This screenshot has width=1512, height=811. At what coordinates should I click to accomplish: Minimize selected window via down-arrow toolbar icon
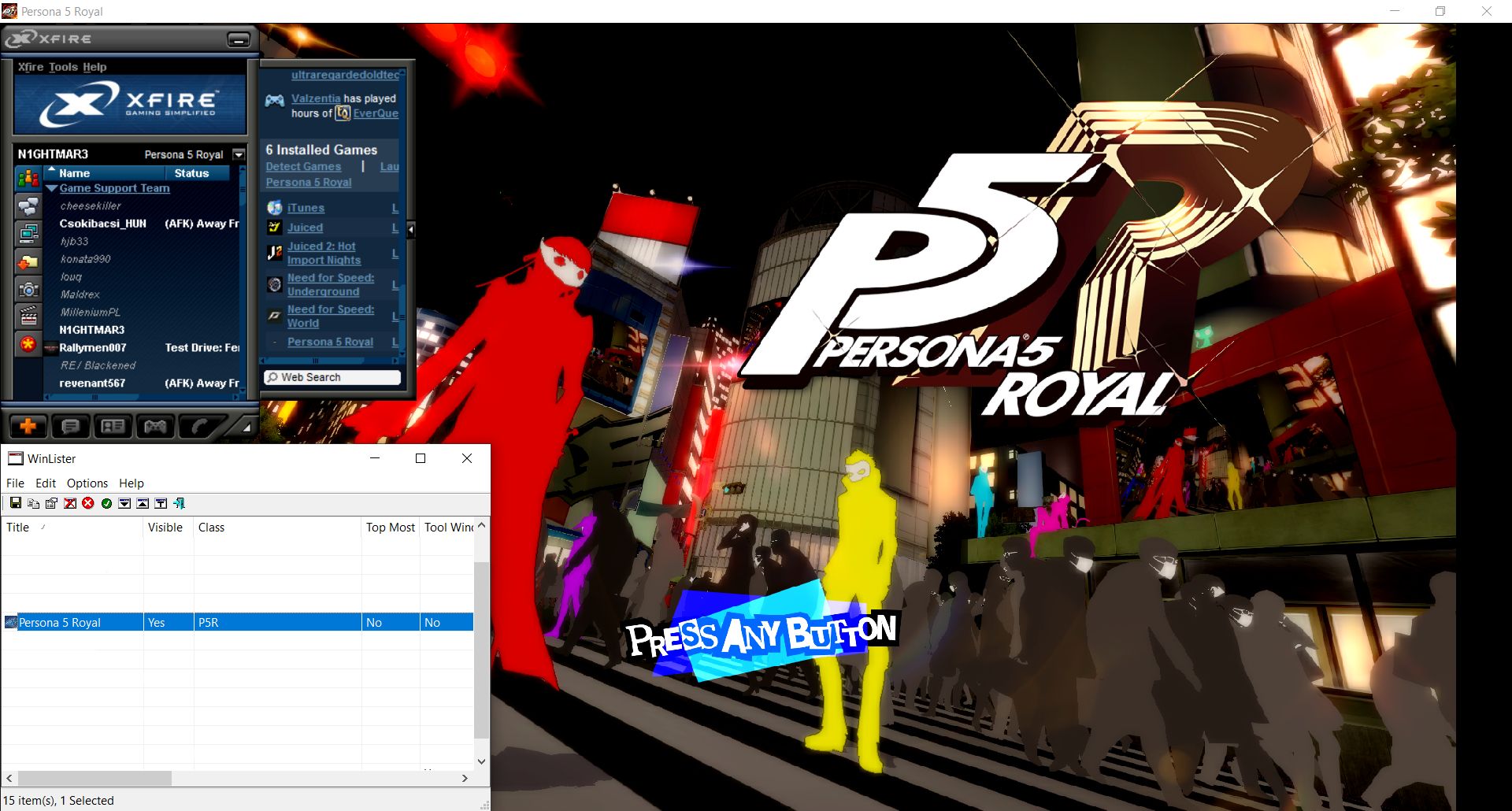124,503
